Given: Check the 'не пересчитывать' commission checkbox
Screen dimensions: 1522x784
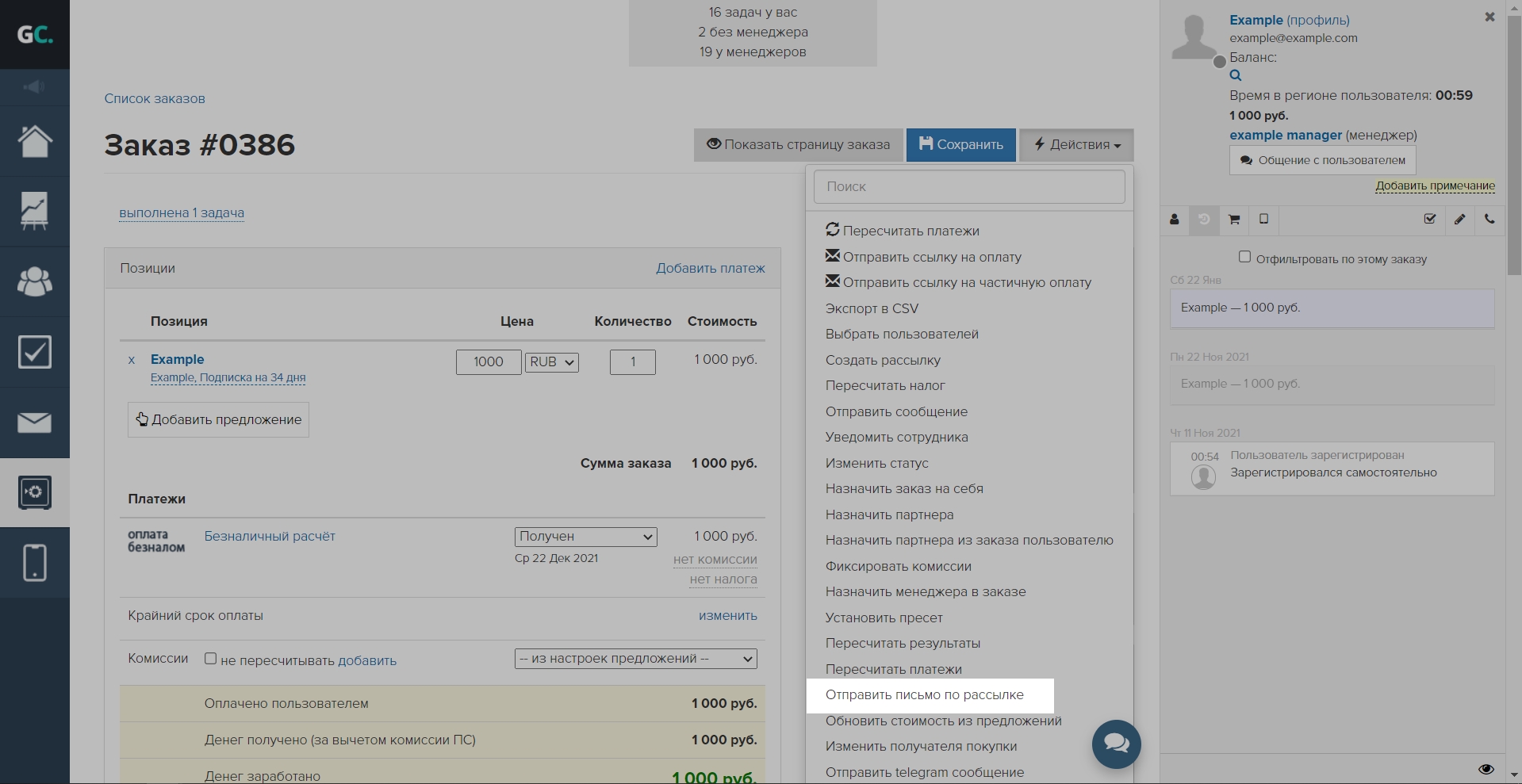Looking at the screenshot, I should pos(210,659).
